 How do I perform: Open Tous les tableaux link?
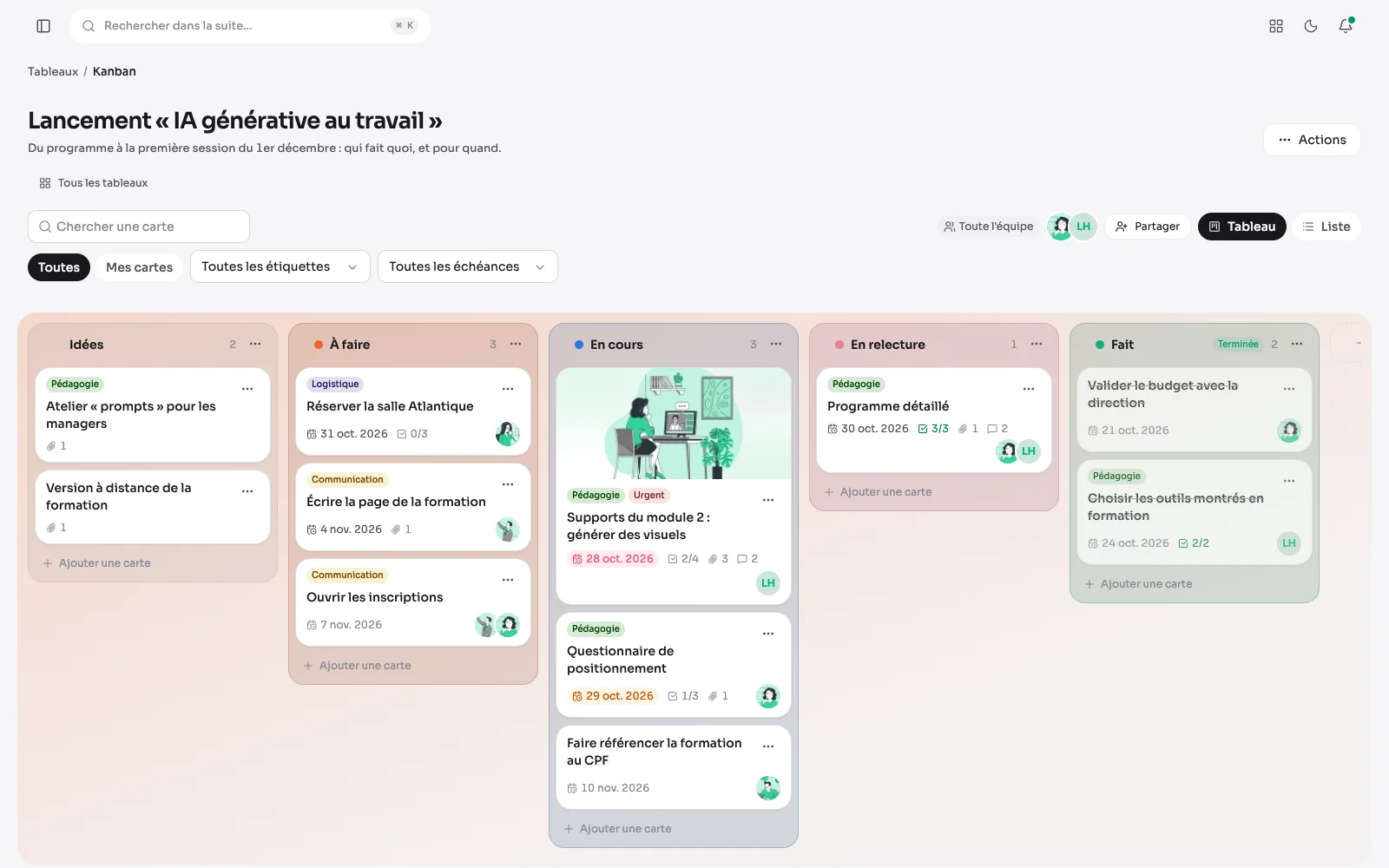pos(94,183)
